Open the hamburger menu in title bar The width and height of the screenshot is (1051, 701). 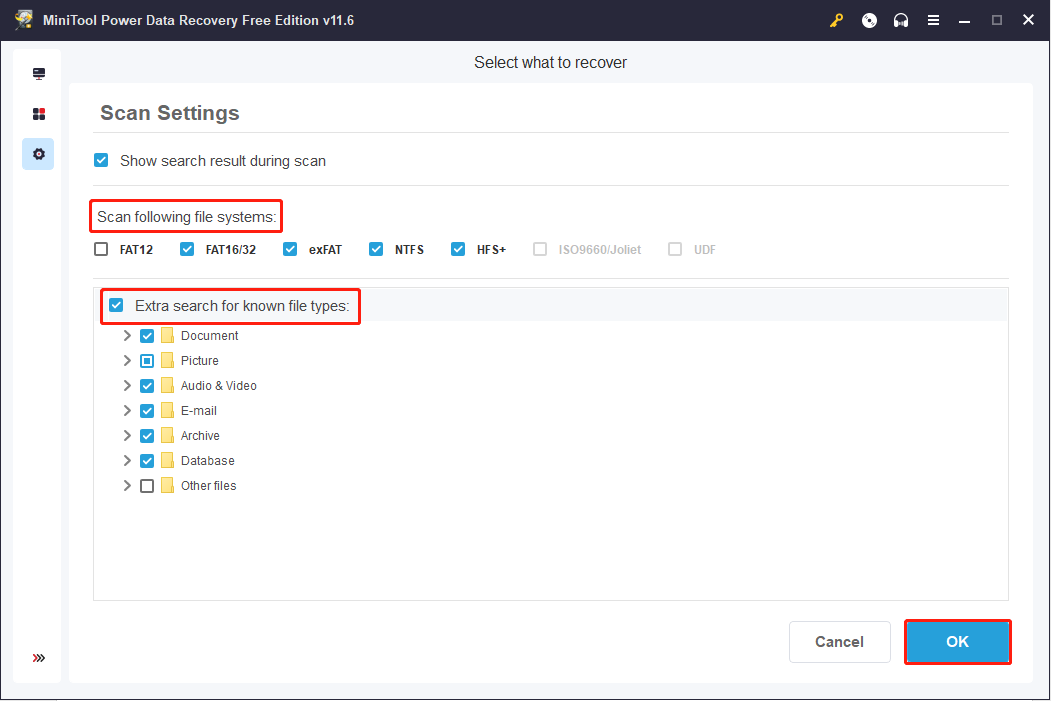click(x=933, y=21)
